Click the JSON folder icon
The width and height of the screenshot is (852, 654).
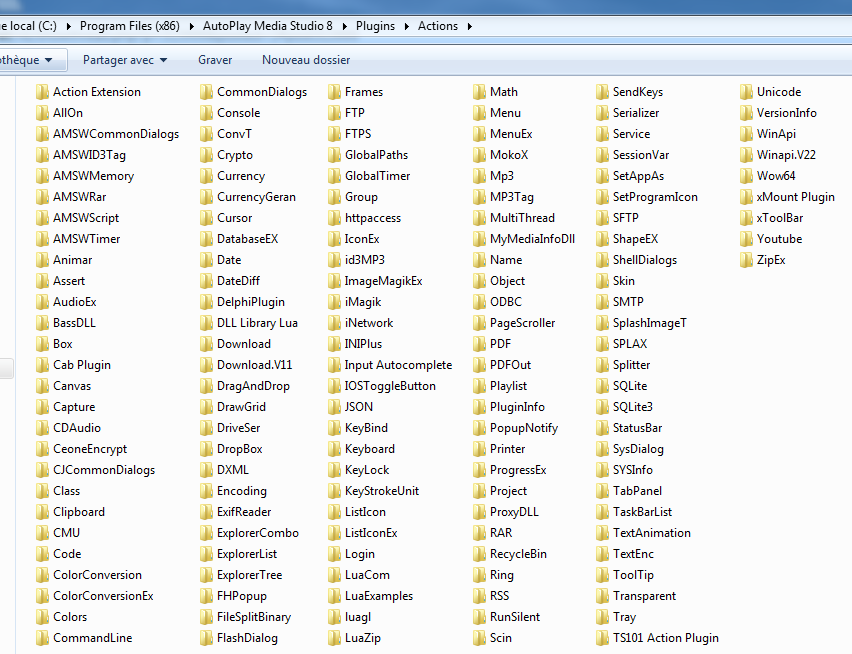coord(335,407)
